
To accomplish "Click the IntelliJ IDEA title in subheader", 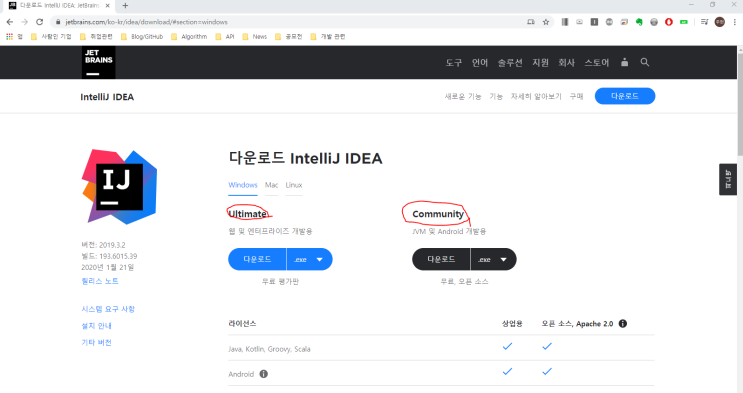I will 107,97.
